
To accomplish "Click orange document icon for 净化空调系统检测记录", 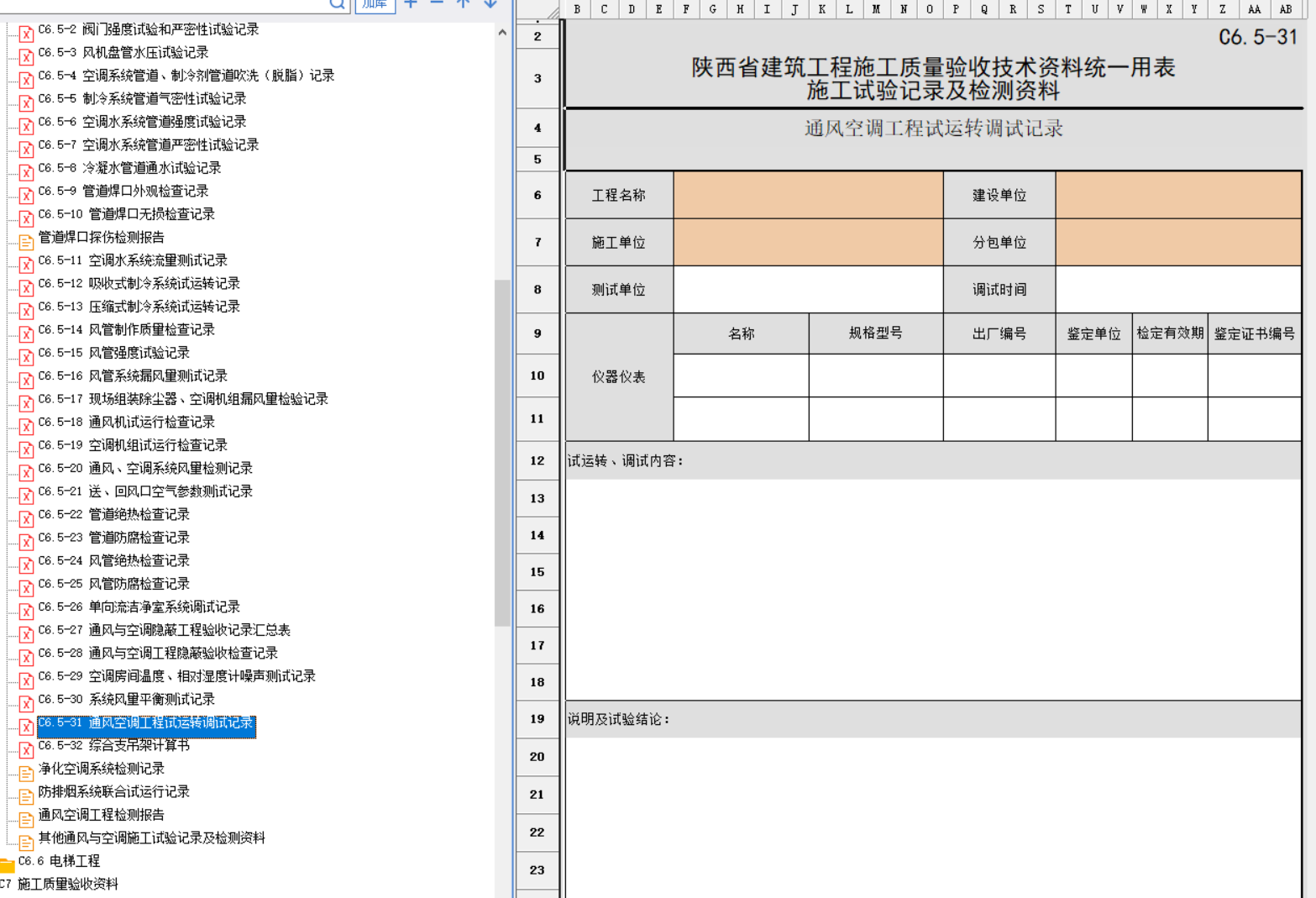I will click(x=26, y=772).
